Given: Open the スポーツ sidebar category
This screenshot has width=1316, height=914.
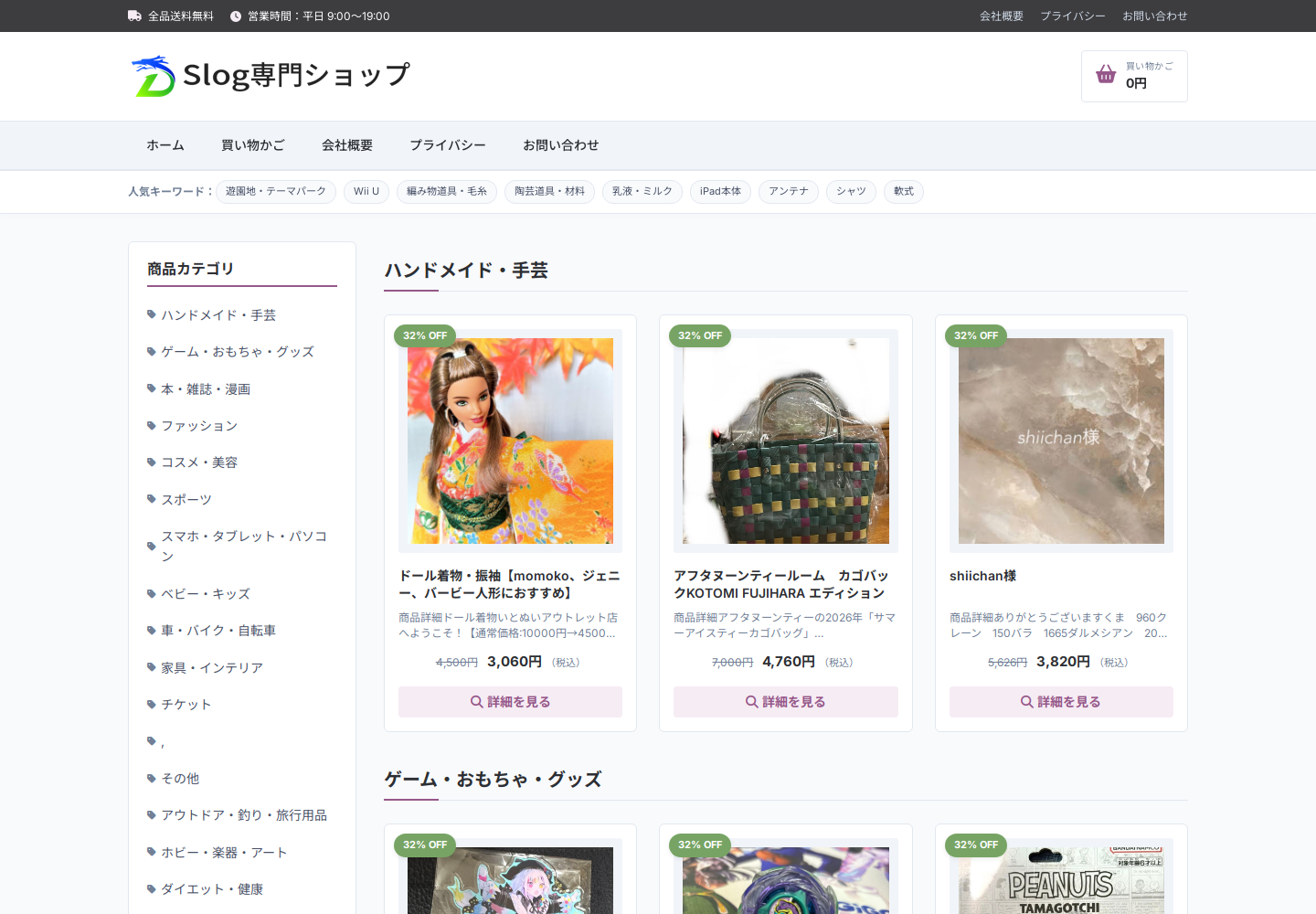Looking at the screenshot, I should (186, 500).
